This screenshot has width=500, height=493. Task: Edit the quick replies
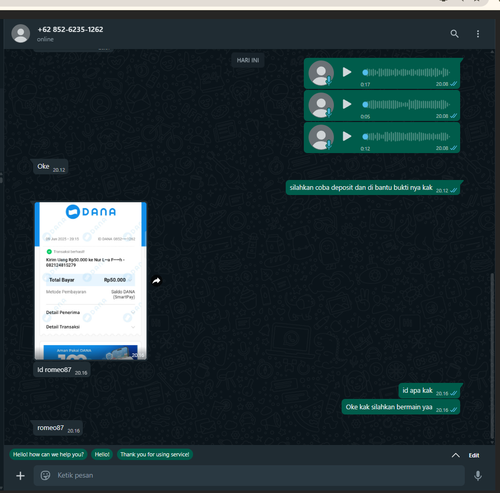(474, 455)
